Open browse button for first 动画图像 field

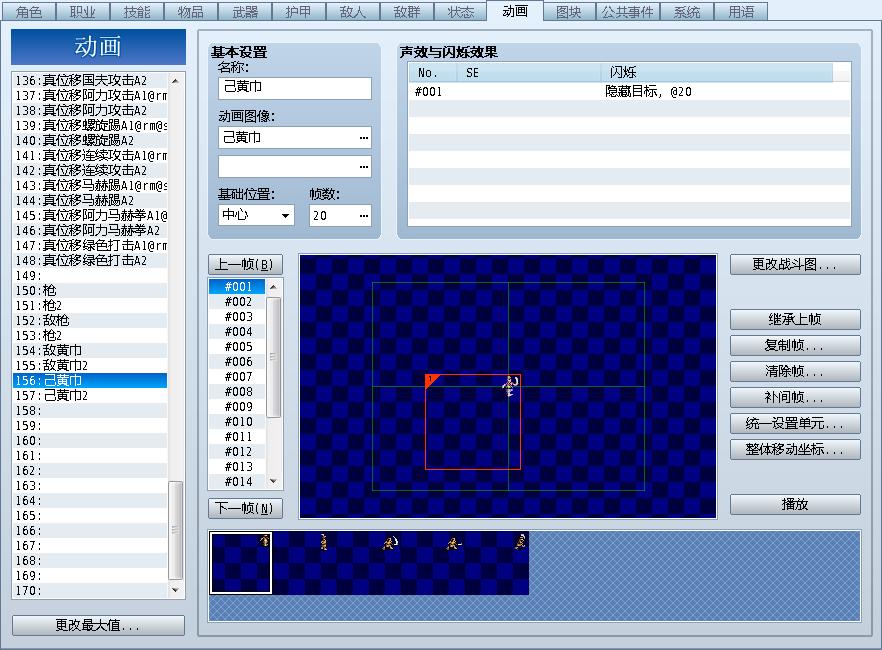click(x=364, y=138)
